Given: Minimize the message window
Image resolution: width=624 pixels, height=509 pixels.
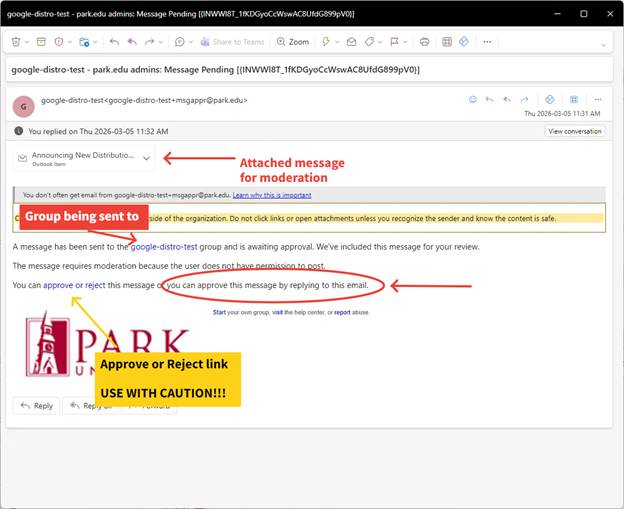Looking at the screenshot, I should tap(558, 14).
